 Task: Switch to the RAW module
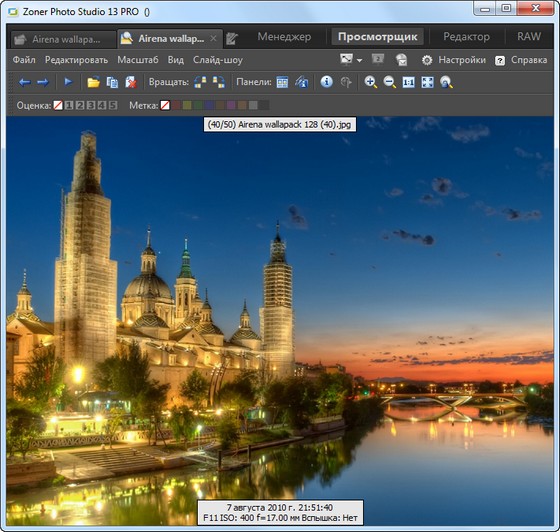coord(529,36)
